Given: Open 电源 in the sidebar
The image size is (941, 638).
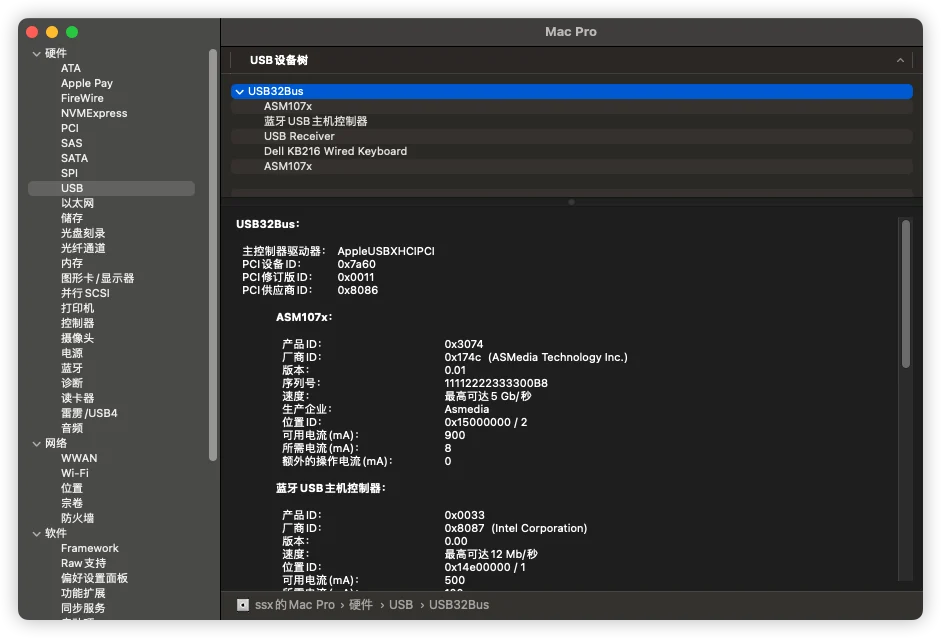Looking at the screenshot, I should point(71,354).
